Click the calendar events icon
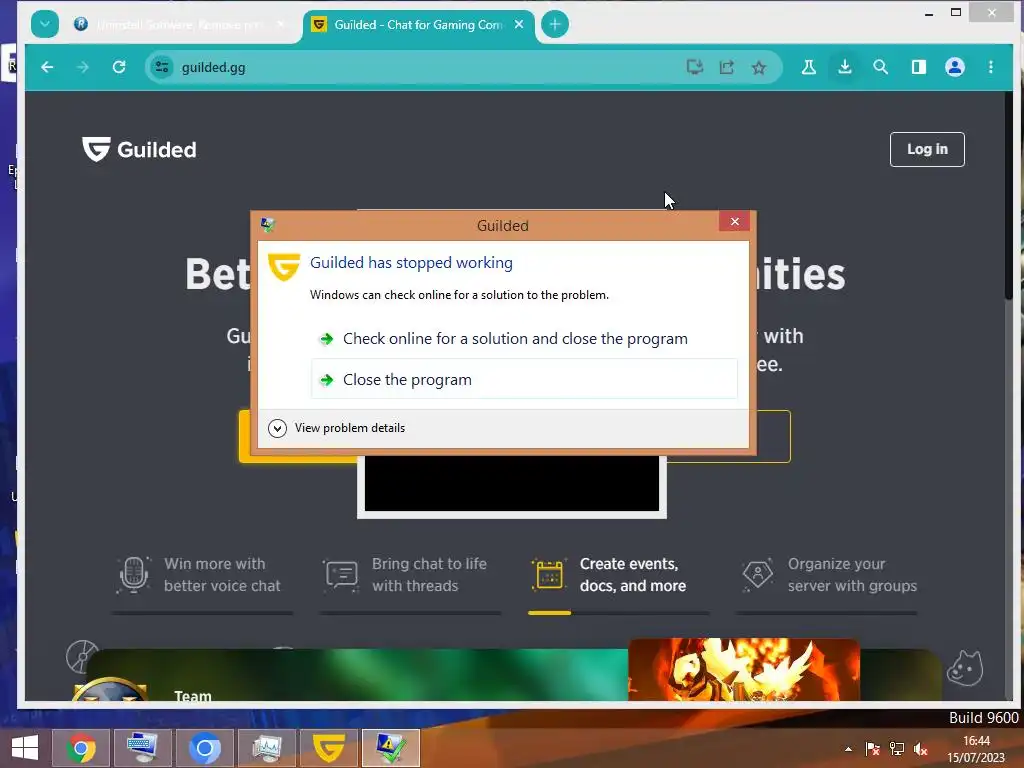 549,575
